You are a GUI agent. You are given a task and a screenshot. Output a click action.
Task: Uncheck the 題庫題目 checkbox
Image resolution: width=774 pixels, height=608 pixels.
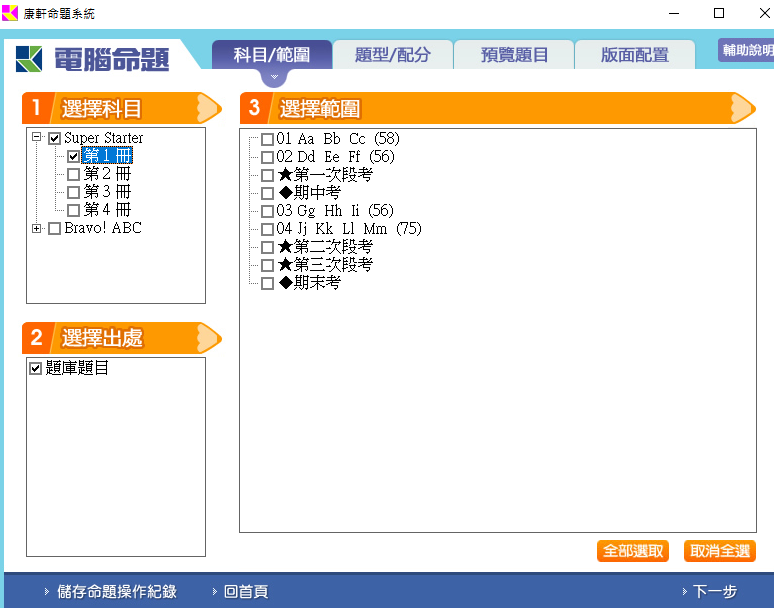36,369
